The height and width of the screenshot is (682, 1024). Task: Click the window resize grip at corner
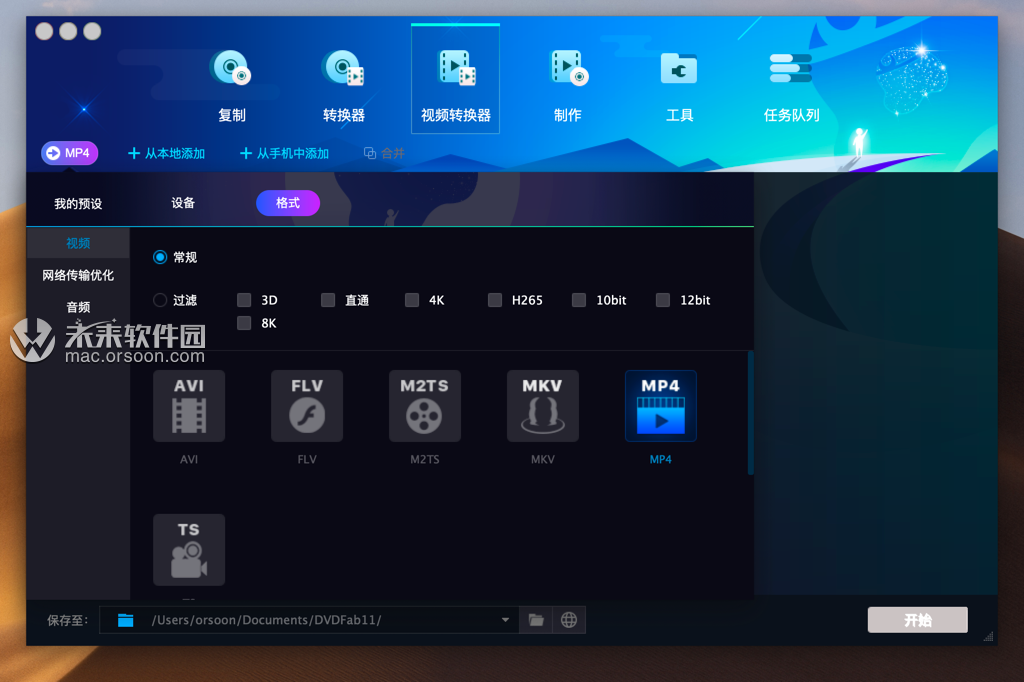tap(988, 637)
